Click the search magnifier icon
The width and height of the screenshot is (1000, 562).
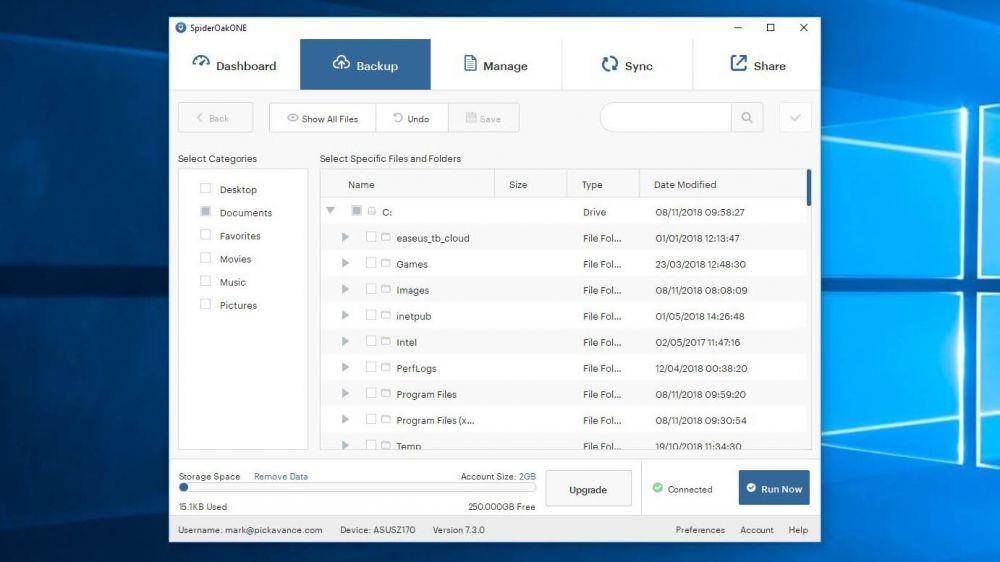click(747, 117)
